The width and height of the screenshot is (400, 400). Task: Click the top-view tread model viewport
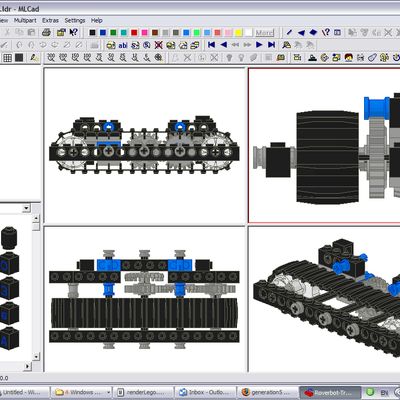point(145,299)
